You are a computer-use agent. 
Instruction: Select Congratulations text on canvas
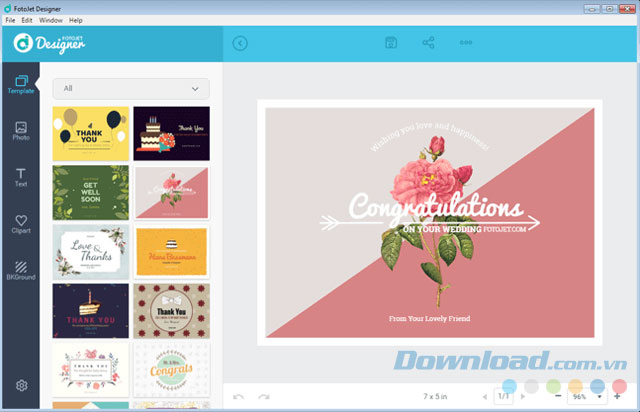coord(436,207)
